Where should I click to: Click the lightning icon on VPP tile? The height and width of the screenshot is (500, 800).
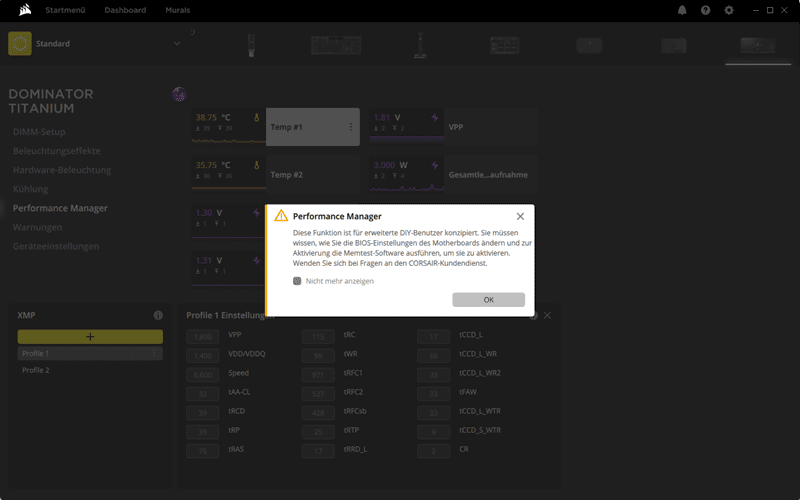coord(435,117)
